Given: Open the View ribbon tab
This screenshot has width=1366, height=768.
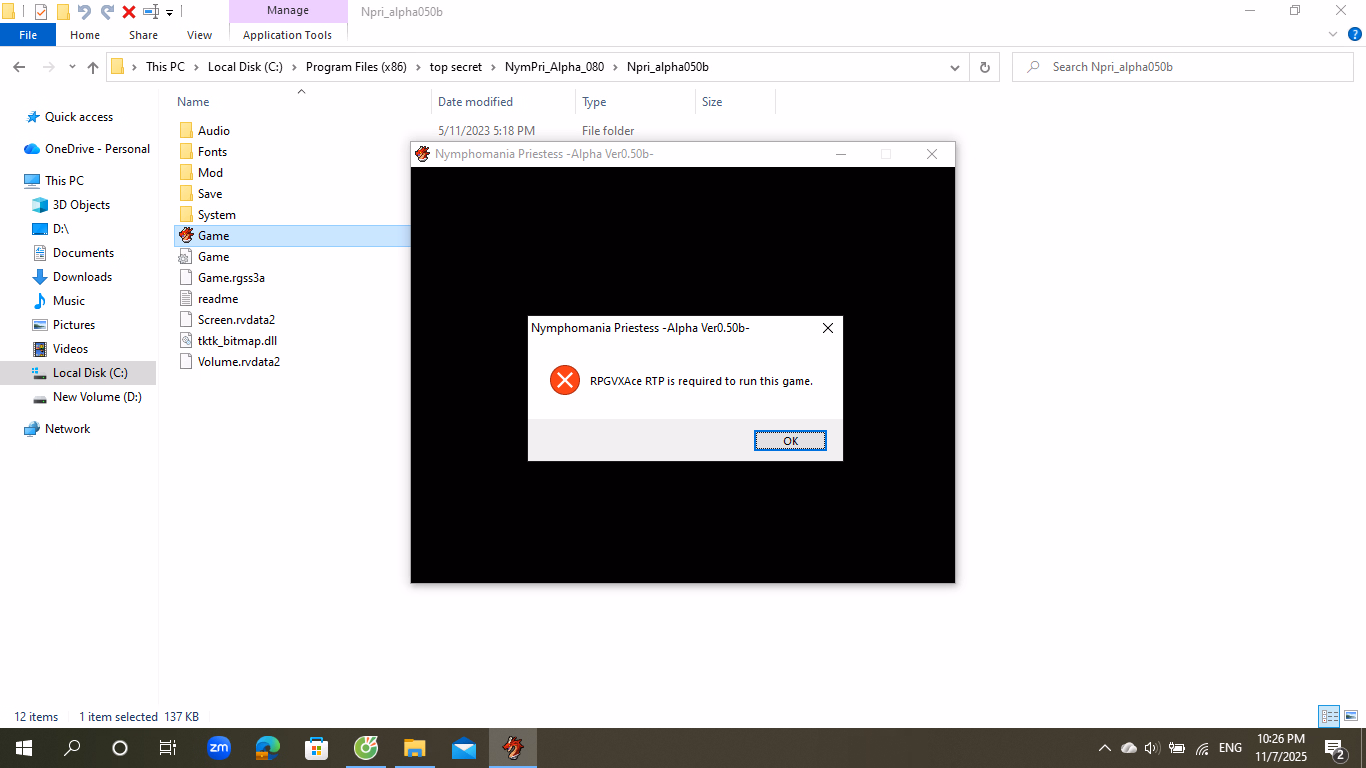Looking at the screenshot, I should point(199,35).
